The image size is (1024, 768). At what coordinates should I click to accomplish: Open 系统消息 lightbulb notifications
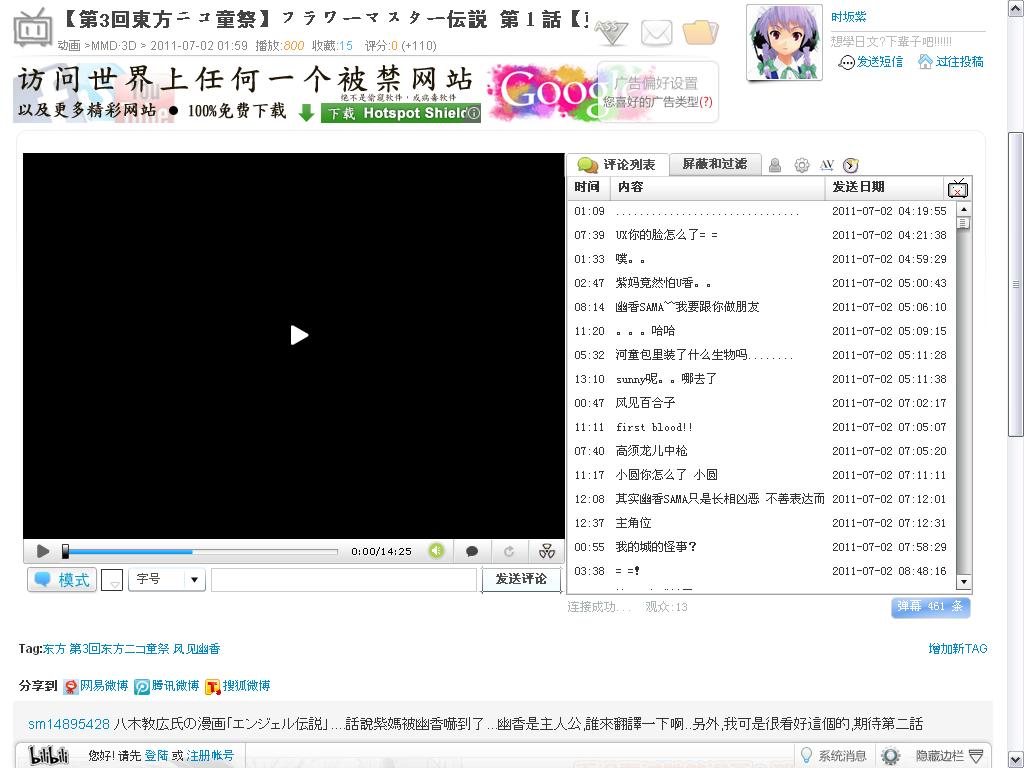[x=834, y=756]
